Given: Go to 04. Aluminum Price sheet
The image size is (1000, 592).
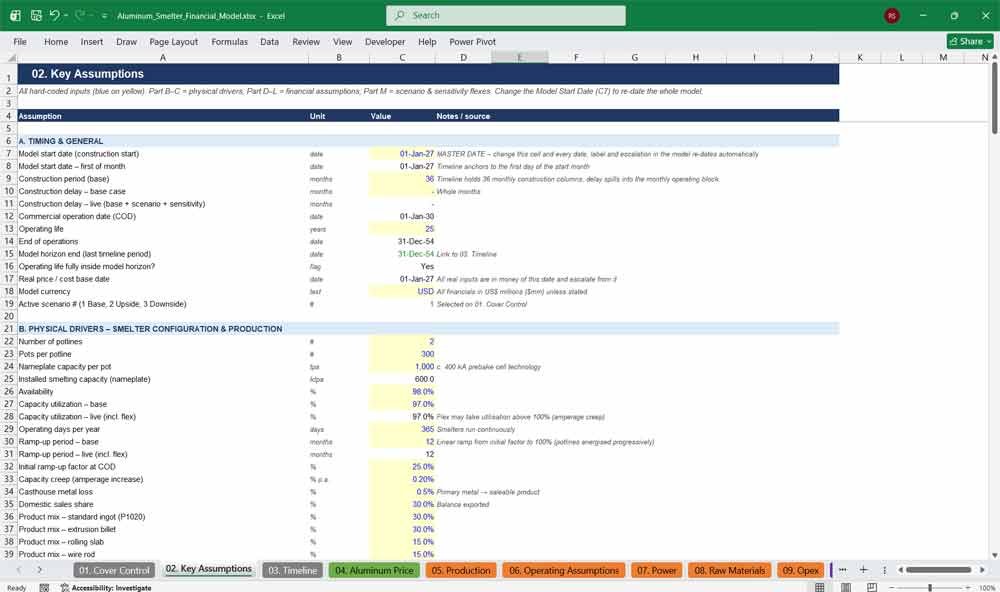Looking at the screenshot, I should pos(374,570).
